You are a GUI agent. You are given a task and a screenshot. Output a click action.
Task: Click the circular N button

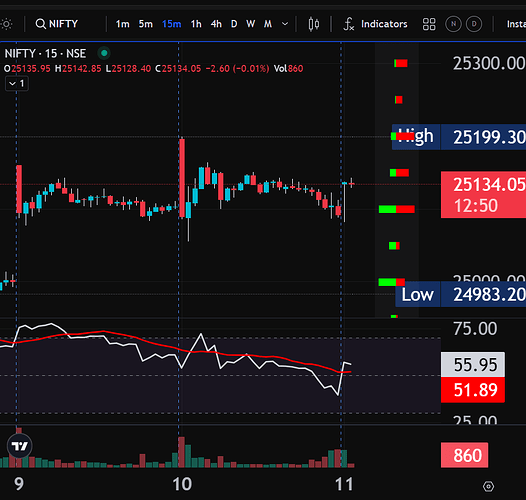pos(453,24)
